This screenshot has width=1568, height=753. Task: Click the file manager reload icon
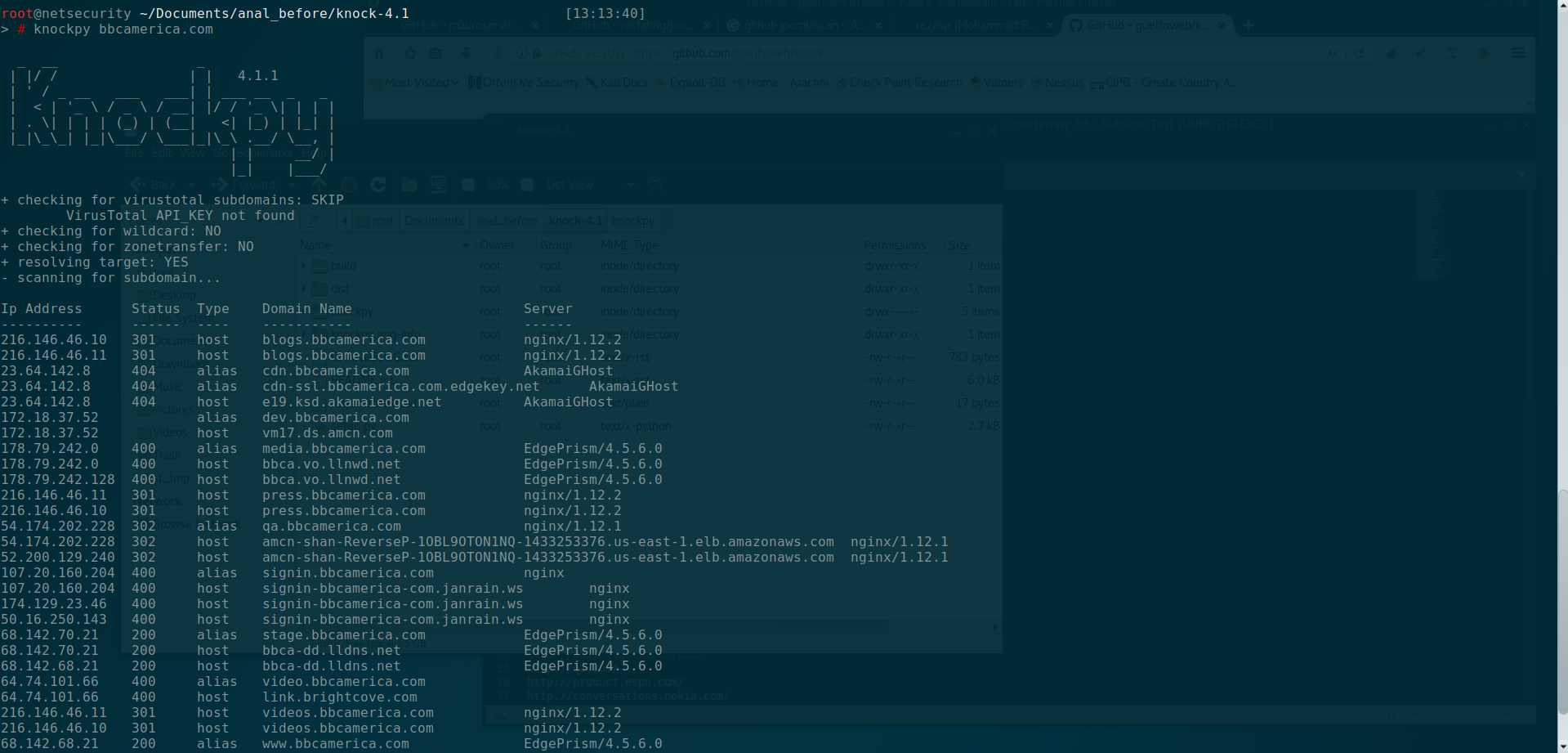[x=378, y=185]
